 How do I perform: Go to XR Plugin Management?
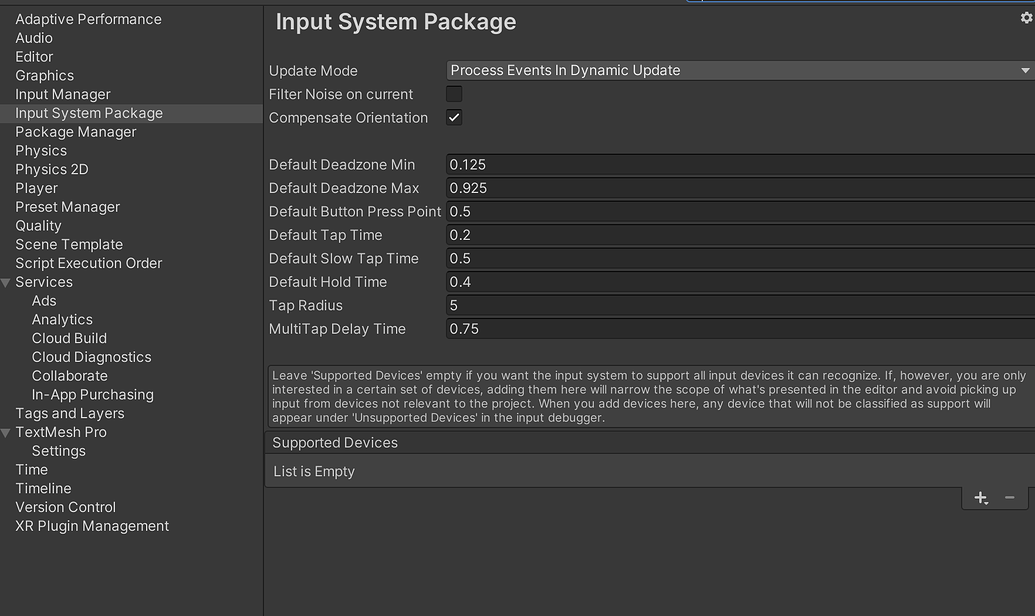[92, 526]
